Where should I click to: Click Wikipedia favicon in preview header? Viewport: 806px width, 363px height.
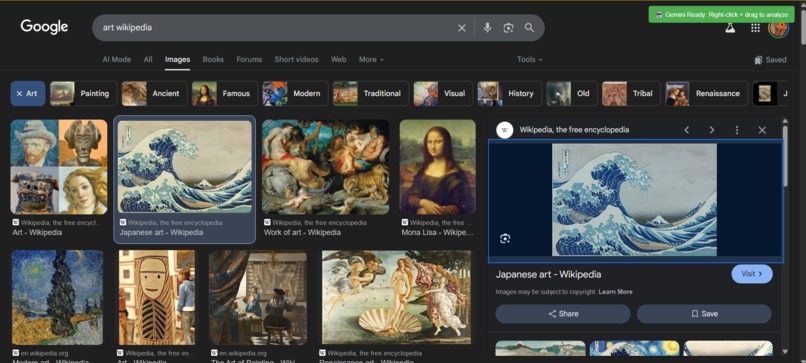504,130
